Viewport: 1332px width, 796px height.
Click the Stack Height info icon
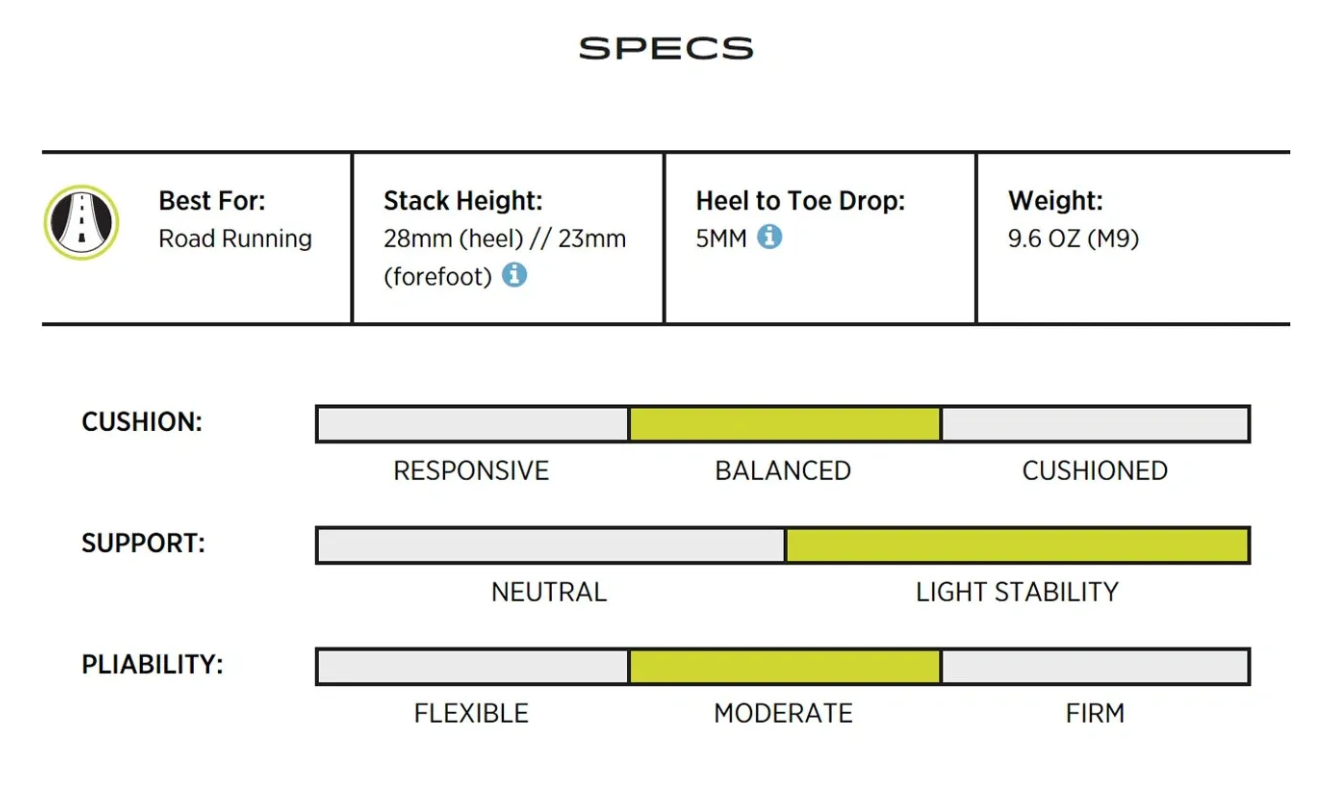(514, 275)
